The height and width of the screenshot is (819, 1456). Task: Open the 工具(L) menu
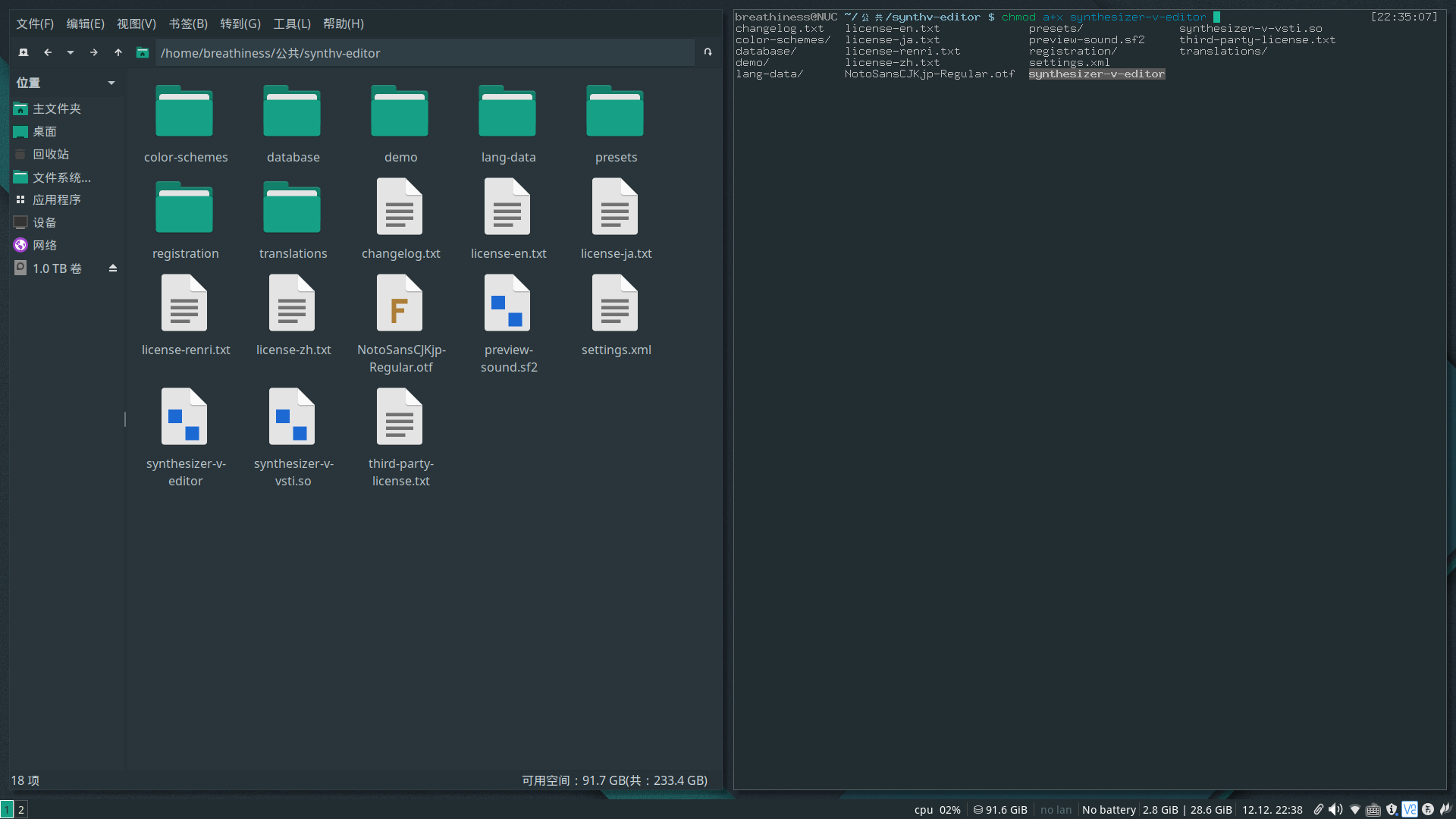(291, 24)
